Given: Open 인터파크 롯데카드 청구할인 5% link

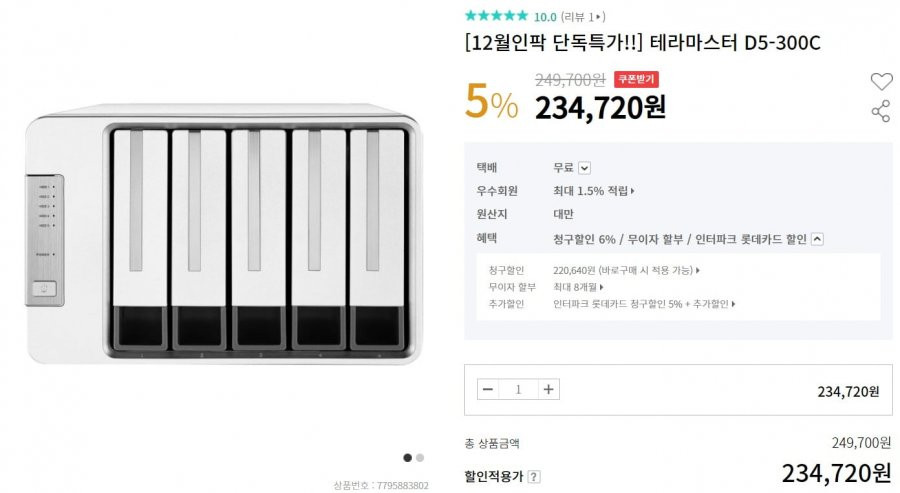Looking at the screenshot, I should click(644, 304).
